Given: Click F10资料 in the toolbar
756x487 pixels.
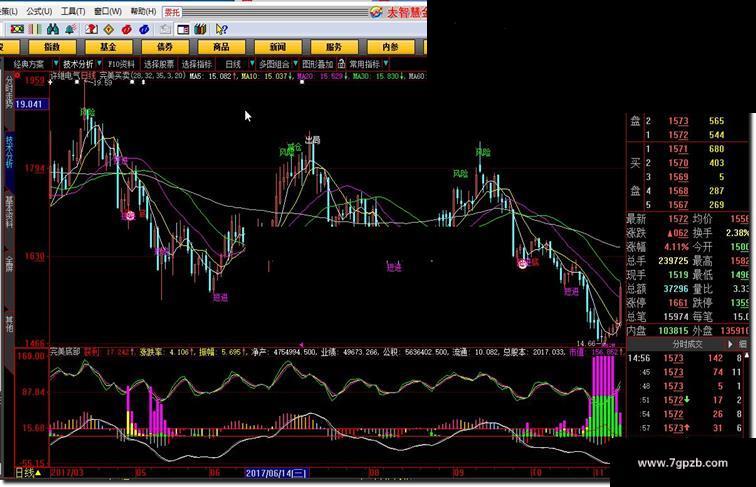Looking at the screenshot, I should click(x=121, y=64).
